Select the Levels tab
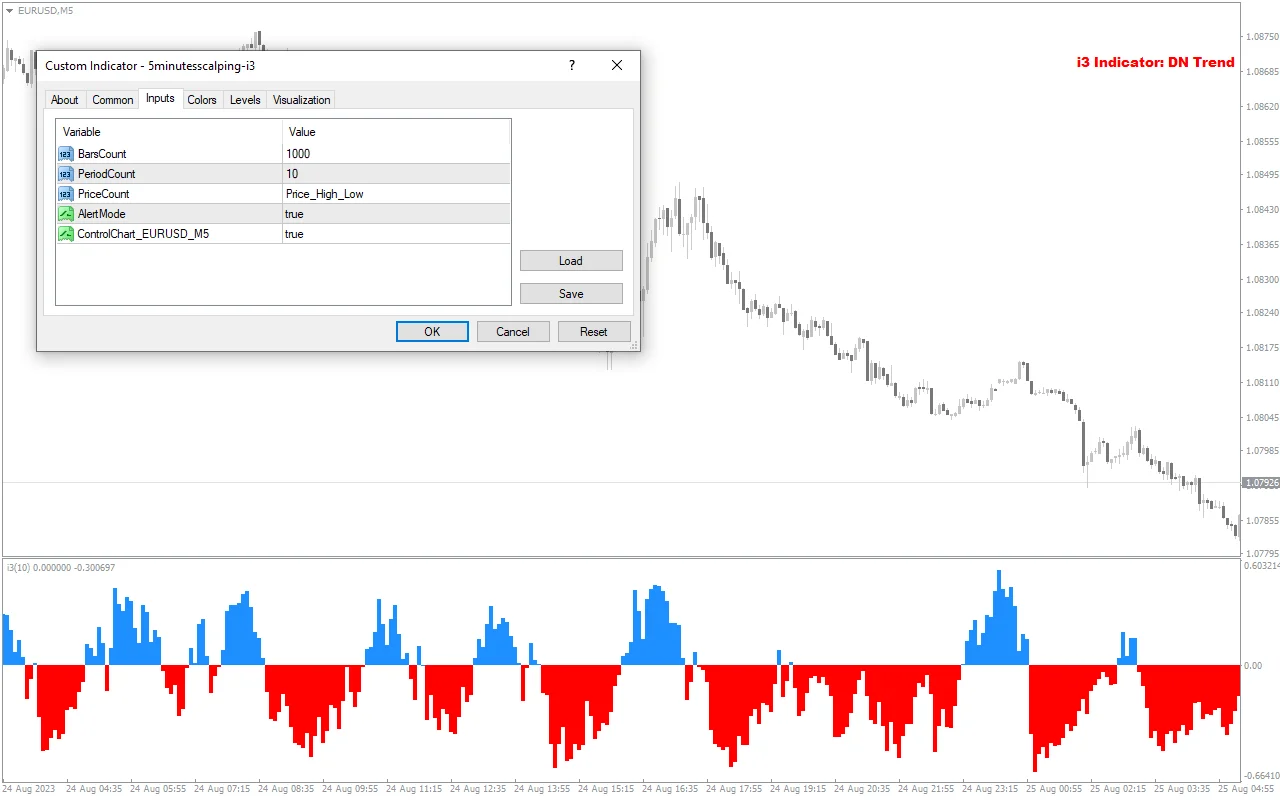The height and width of the screenshot is (800, 1280). (x=245, y=99)
